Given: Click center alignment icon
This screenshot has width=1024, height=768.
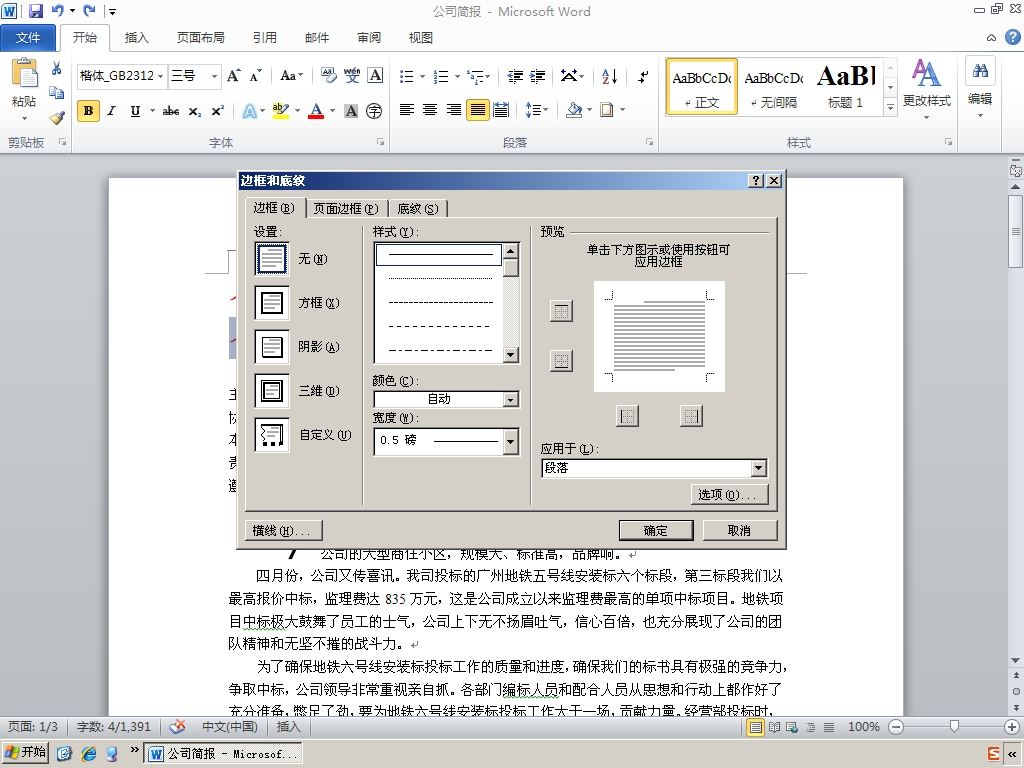Looking at the screenshot, I should point(430,110).
